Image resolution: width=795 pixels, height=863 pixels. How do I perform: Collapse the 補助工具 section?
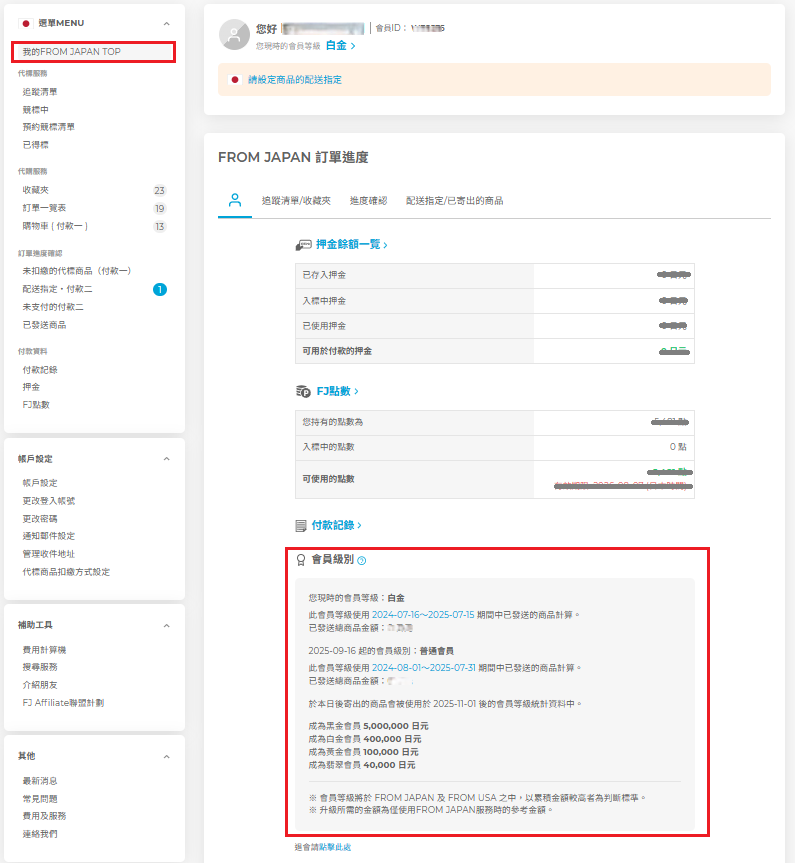(166, 626)
